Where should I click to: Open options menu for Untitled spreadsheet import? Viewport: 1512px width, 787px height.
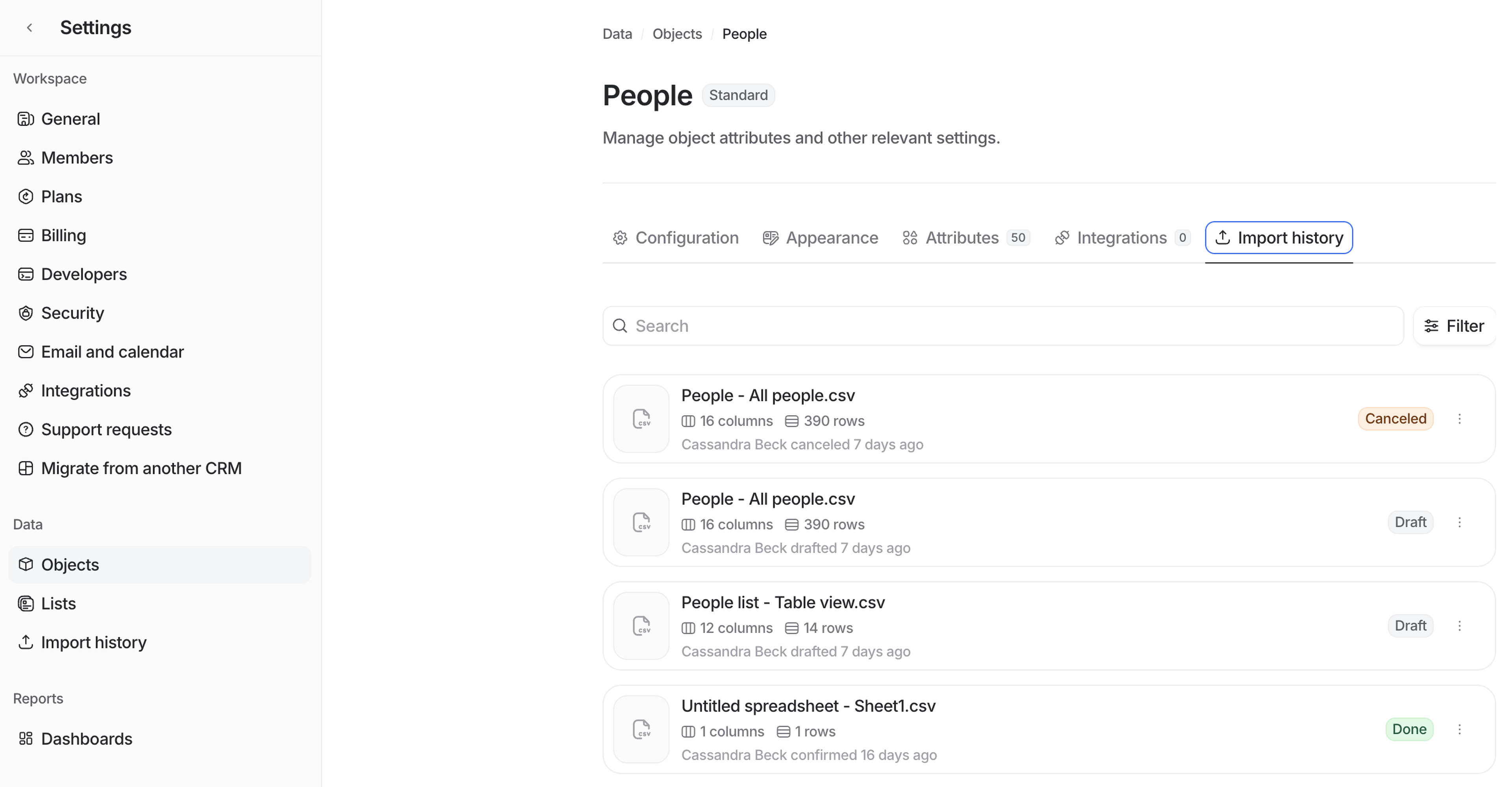(x=1459, y=729)
